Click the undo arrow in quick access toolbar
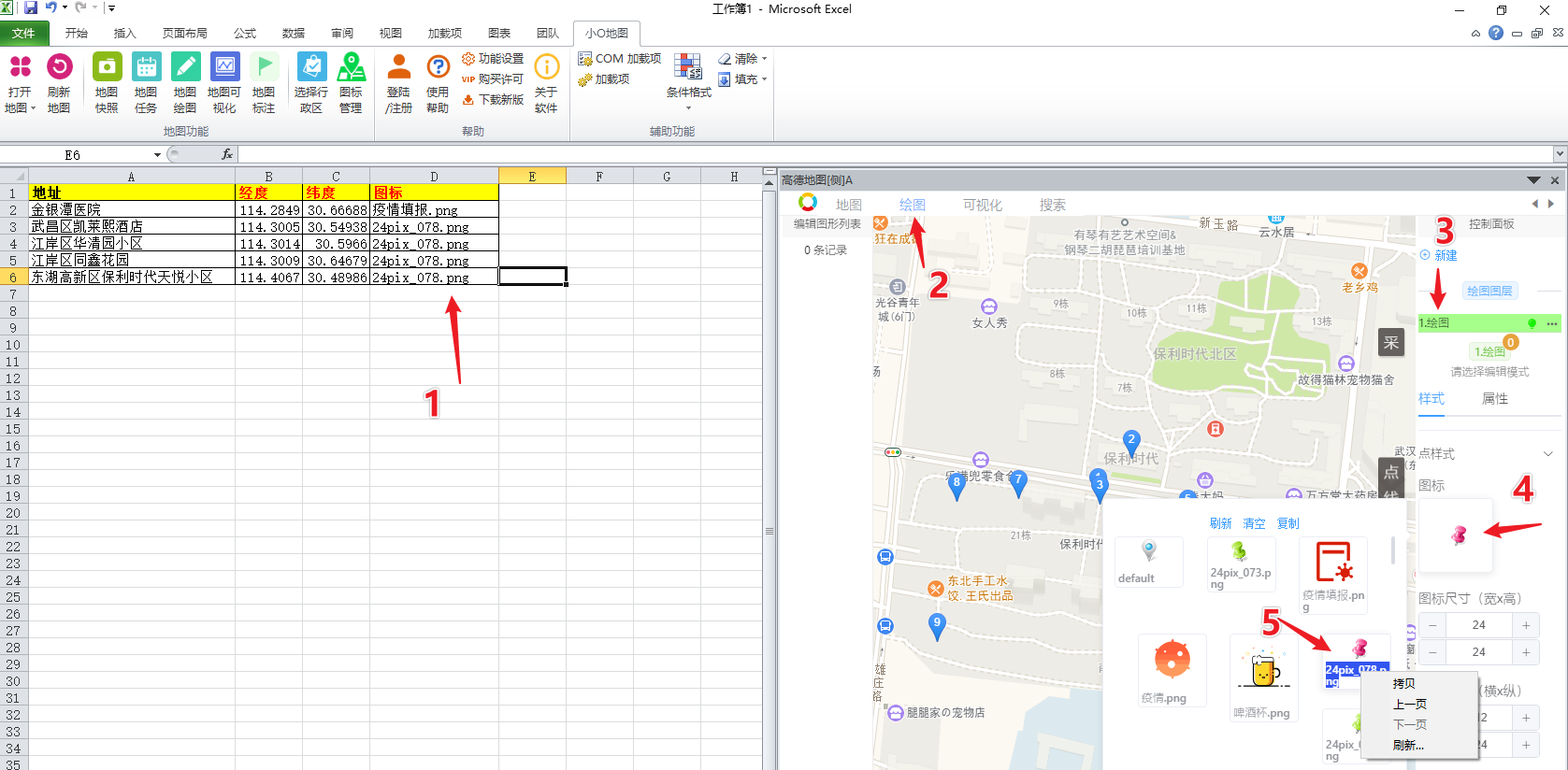This screenshot has width=1568, height=770. 51,7
